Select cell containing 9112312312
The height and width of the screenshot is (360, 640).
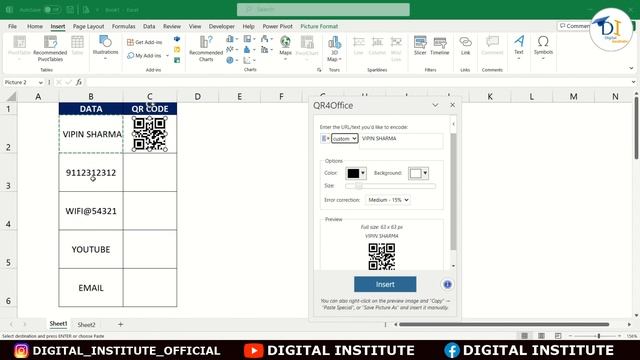click(x=91, y=173)
